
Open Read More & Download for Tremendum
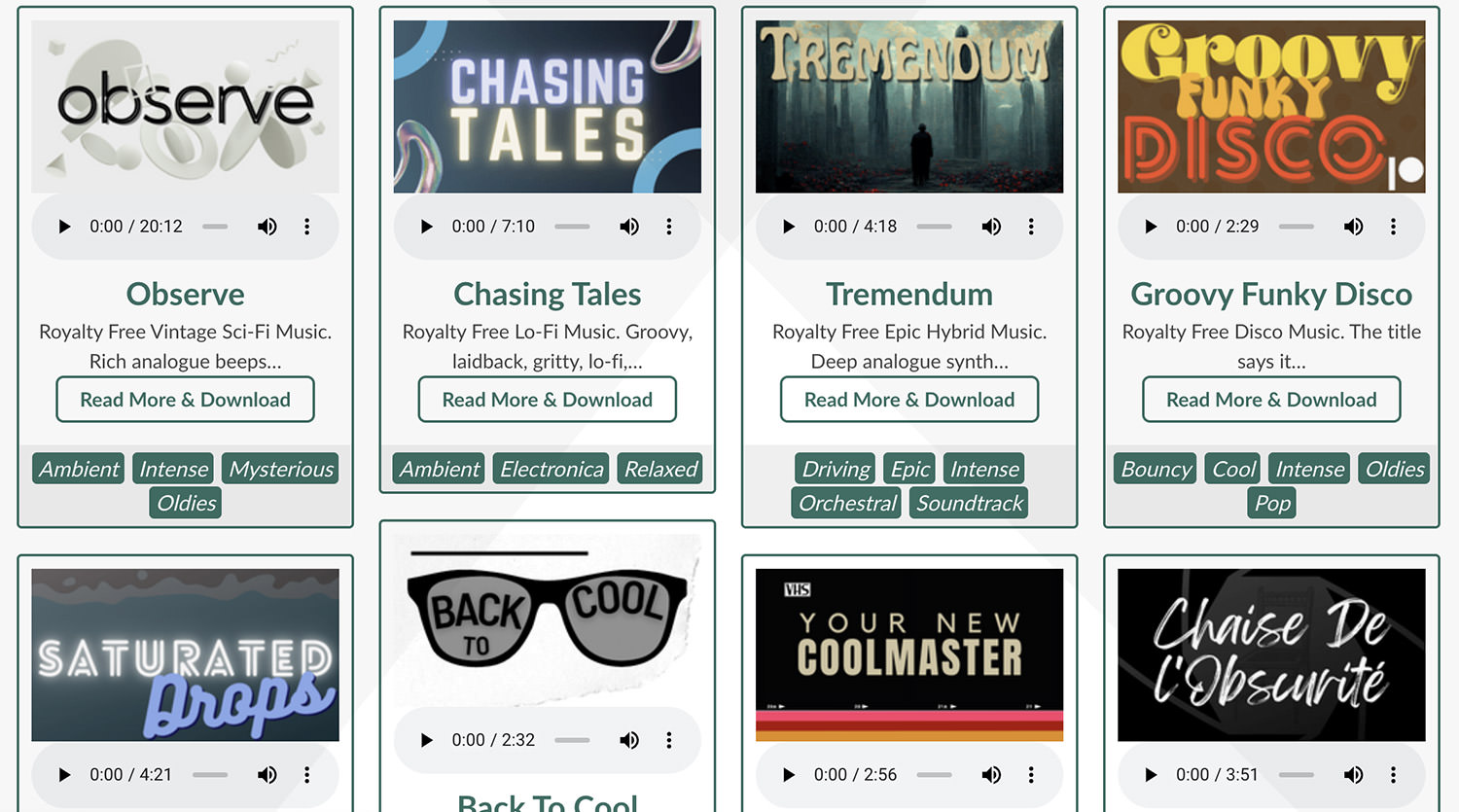(x=909, y=400)
